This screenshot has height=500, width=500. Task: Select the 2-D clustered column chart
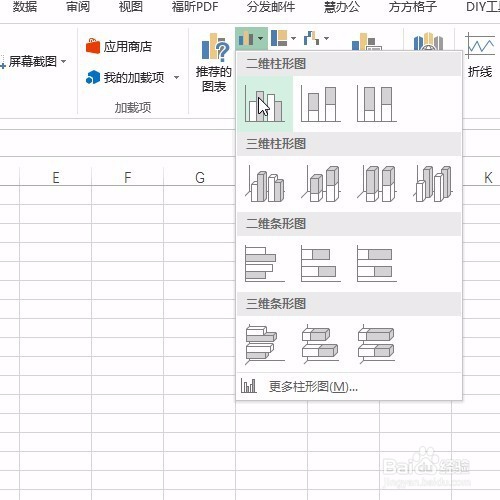coord(265,104)
